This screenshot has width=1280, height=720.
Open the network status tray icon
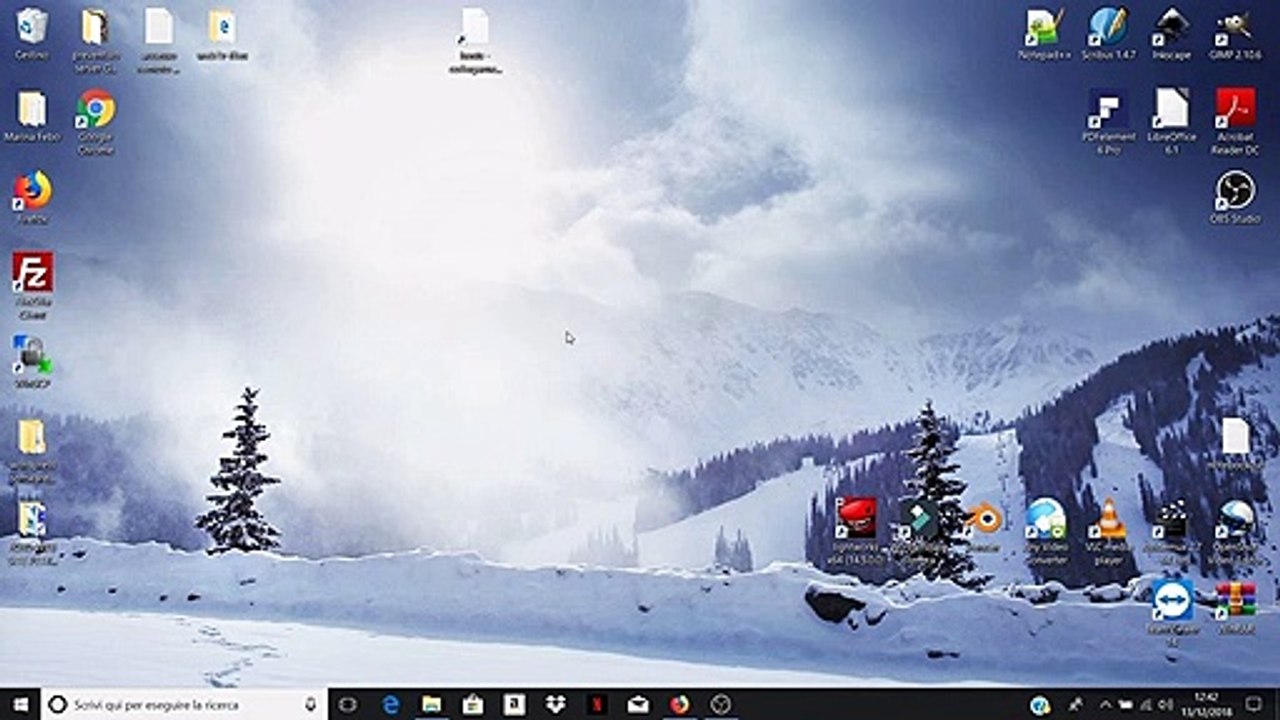[1145, 705]
